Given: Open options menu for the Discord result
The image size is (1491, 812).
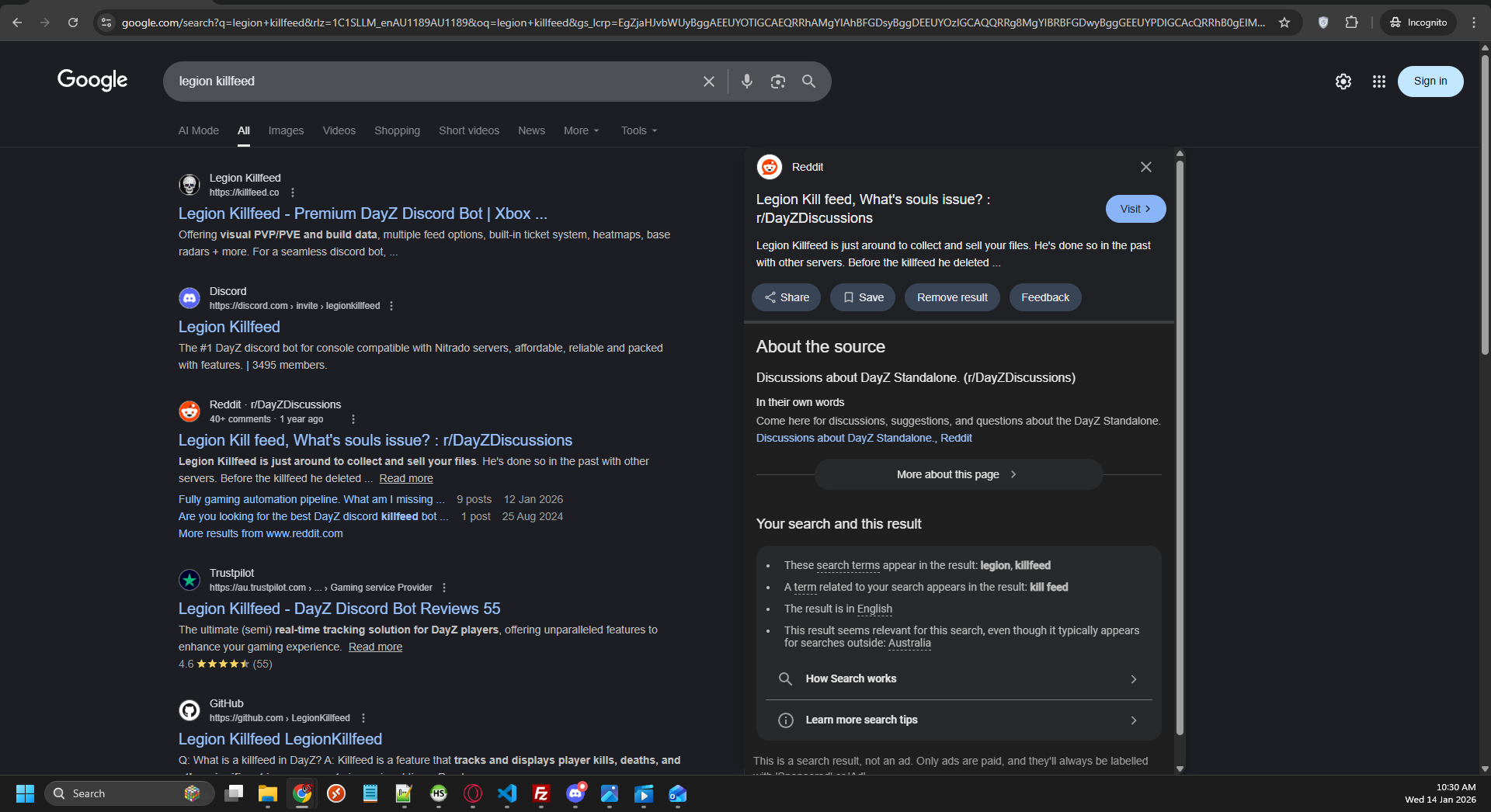Looking at the screenshot, I should [391, 306].
